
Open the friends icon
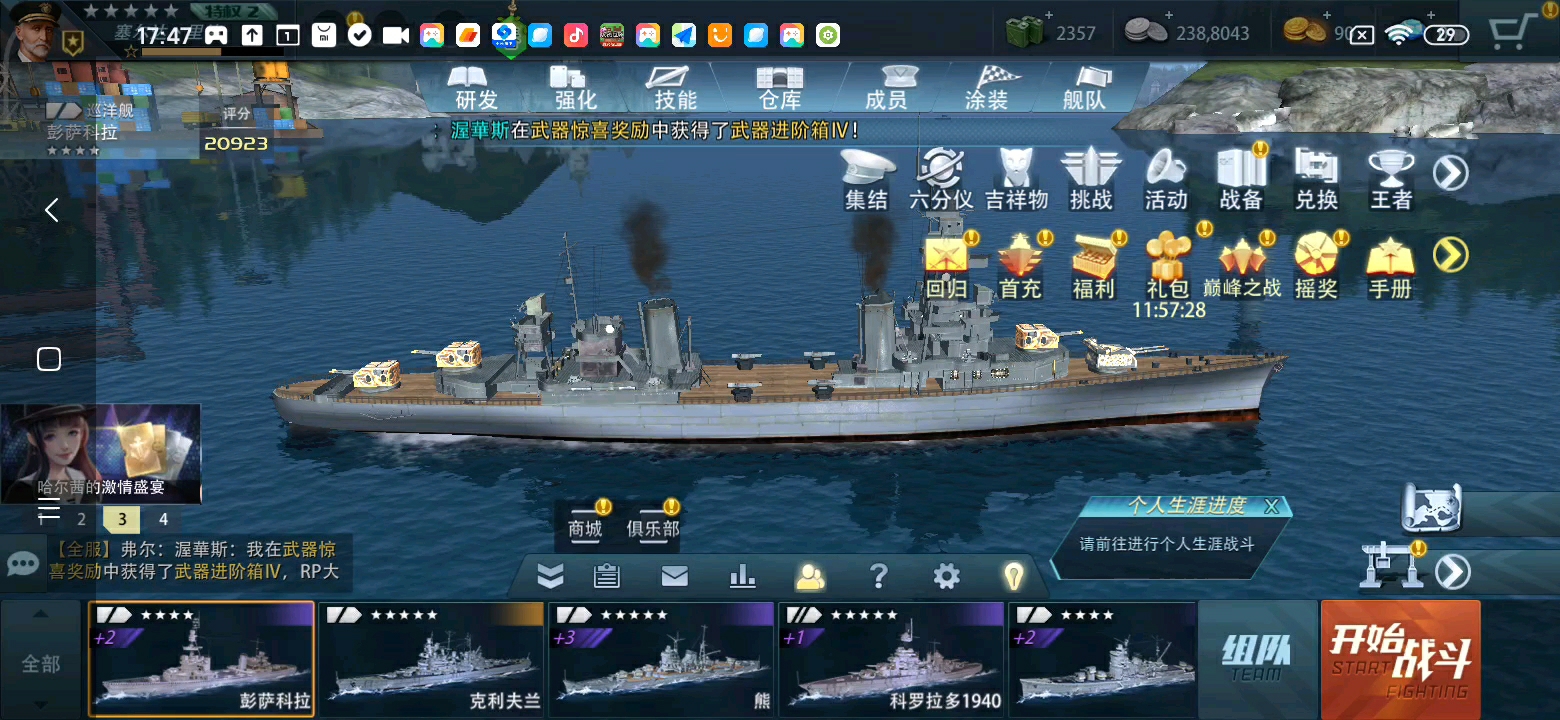coord(810,576)
